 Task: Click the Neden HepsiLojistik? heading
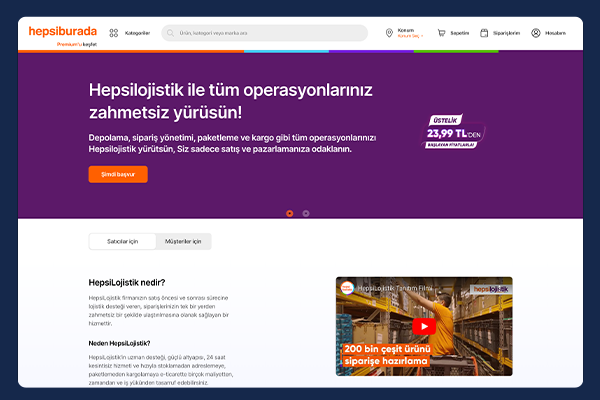[x=119, y=343]
